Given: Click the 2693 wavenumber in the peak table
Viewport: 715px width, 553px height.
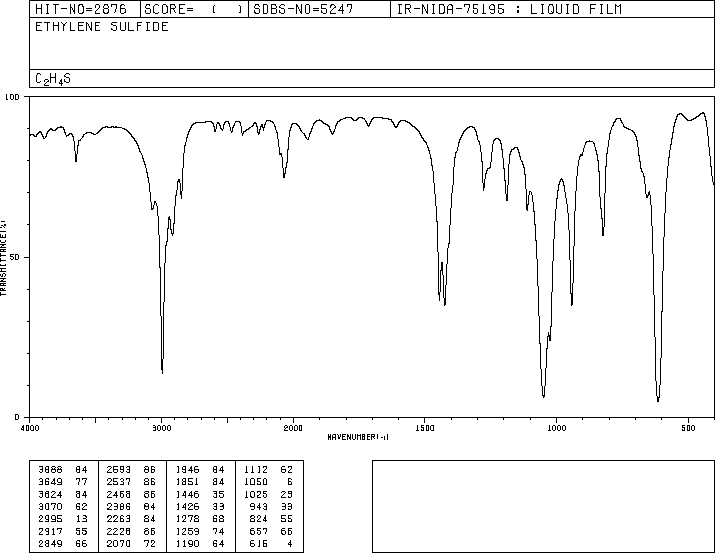Looking at the screenshot, I should coord(119,470).
